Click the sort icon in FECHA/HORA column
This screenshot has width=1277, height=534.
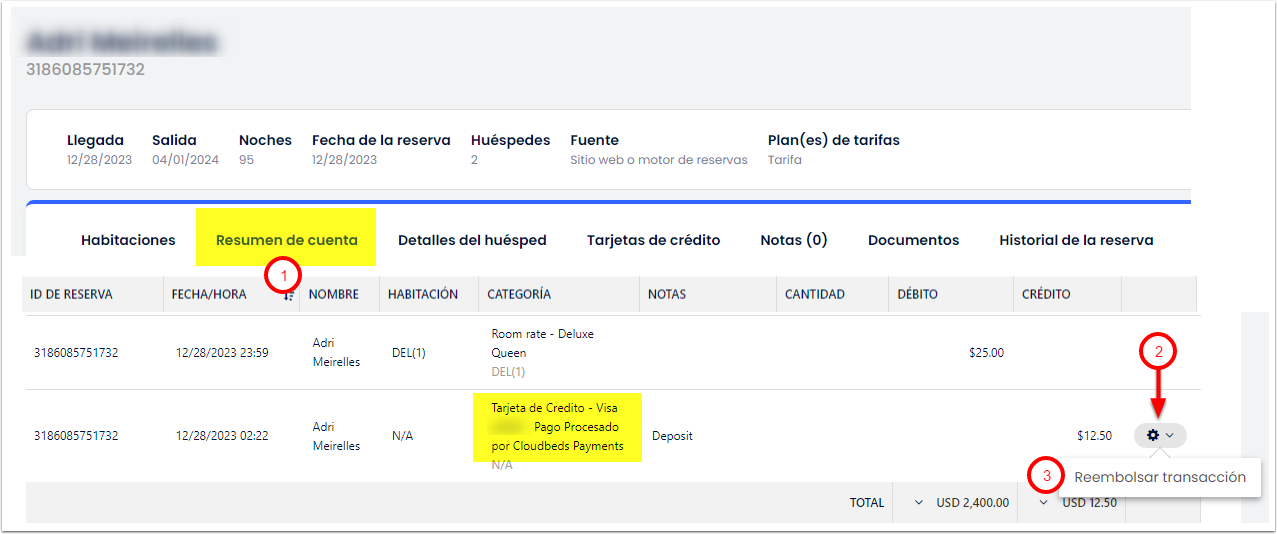click(288, 295)
